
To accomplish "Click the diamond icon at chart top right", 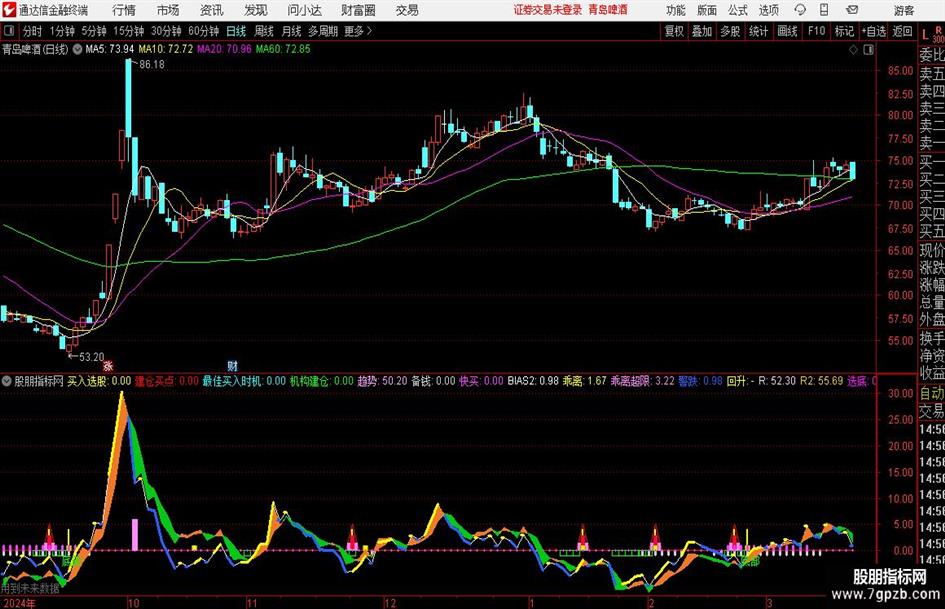I will [853, 50].
